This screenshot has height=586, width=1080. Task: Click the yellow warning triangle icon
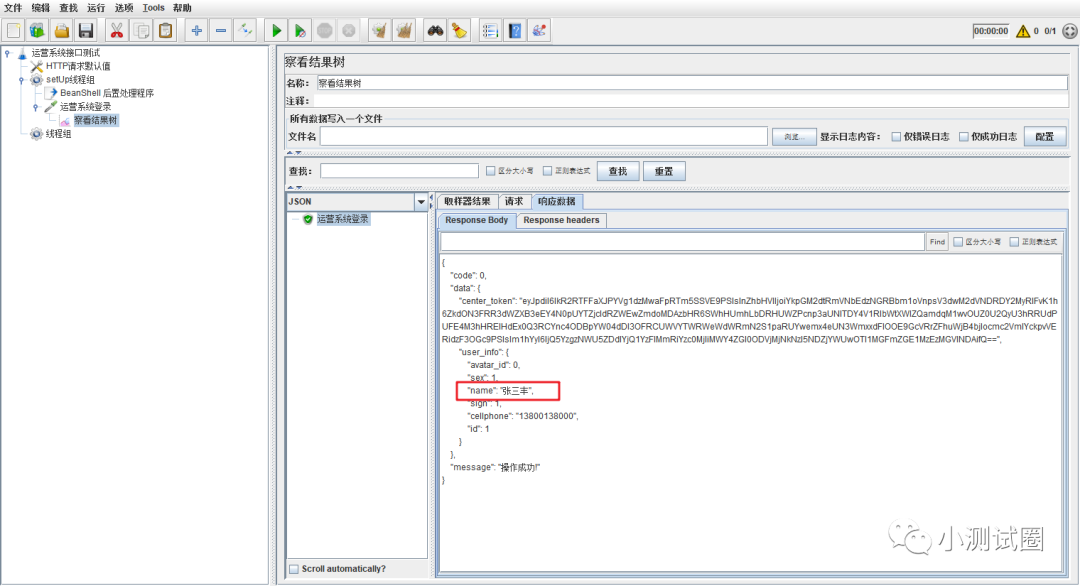point(1023,31)
